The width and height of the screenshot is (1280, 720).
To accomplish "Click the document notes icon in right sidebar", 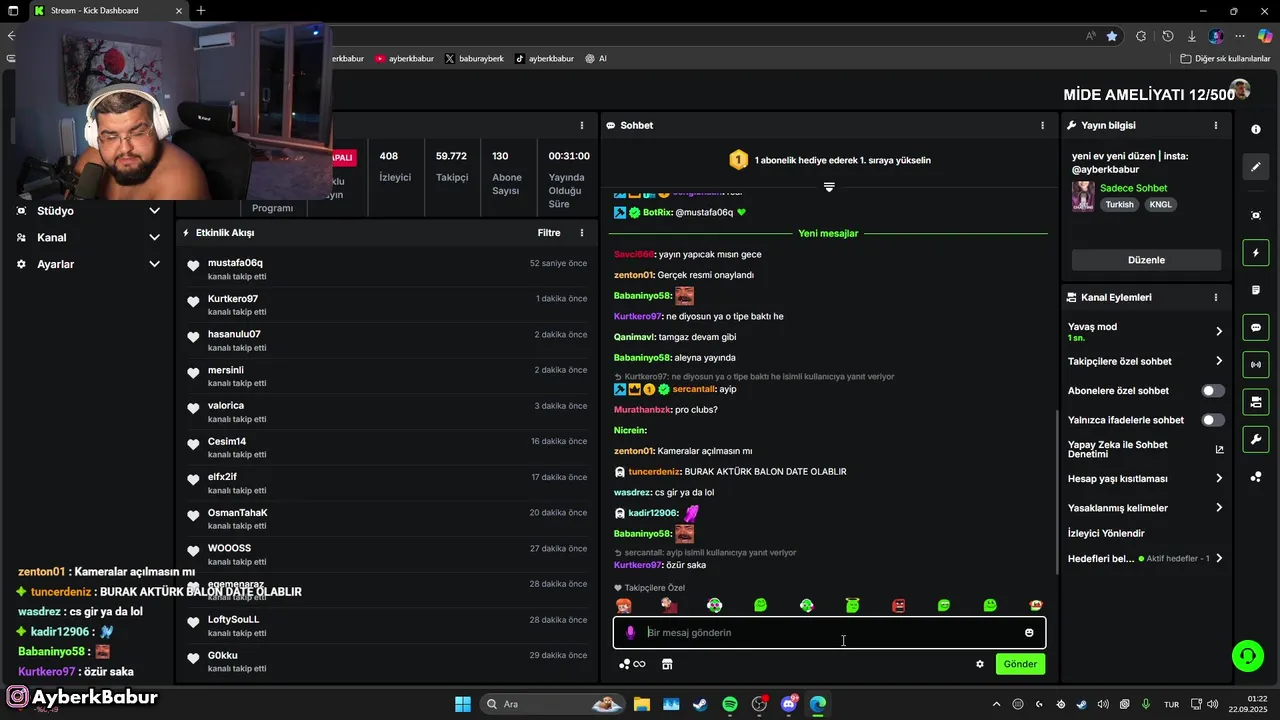I will [x=1256, y=290].
